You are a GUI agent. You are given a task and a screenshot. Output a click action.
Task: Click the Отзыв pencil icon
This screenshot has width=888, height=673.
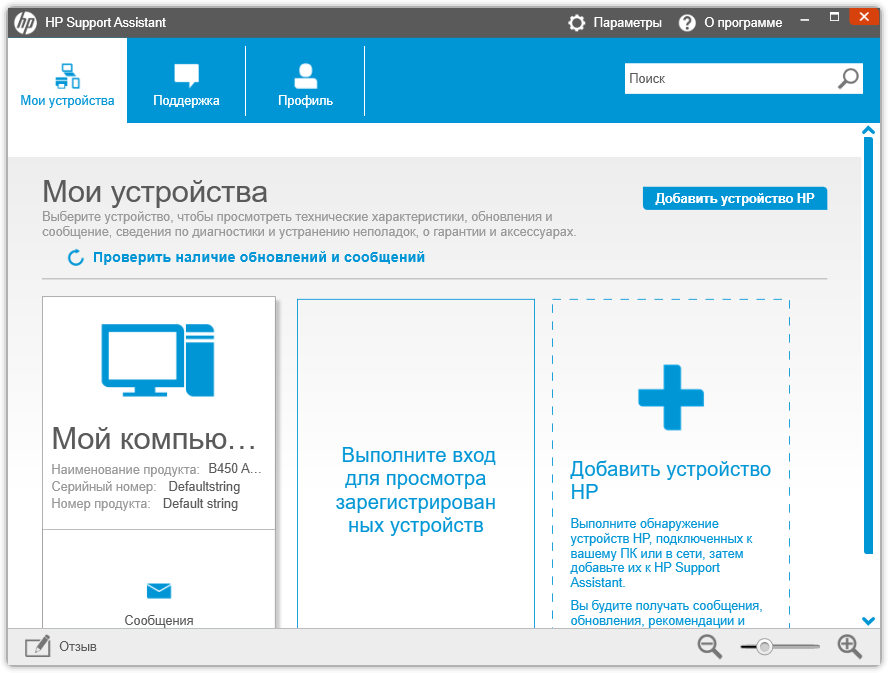click(x=38, y=646)
